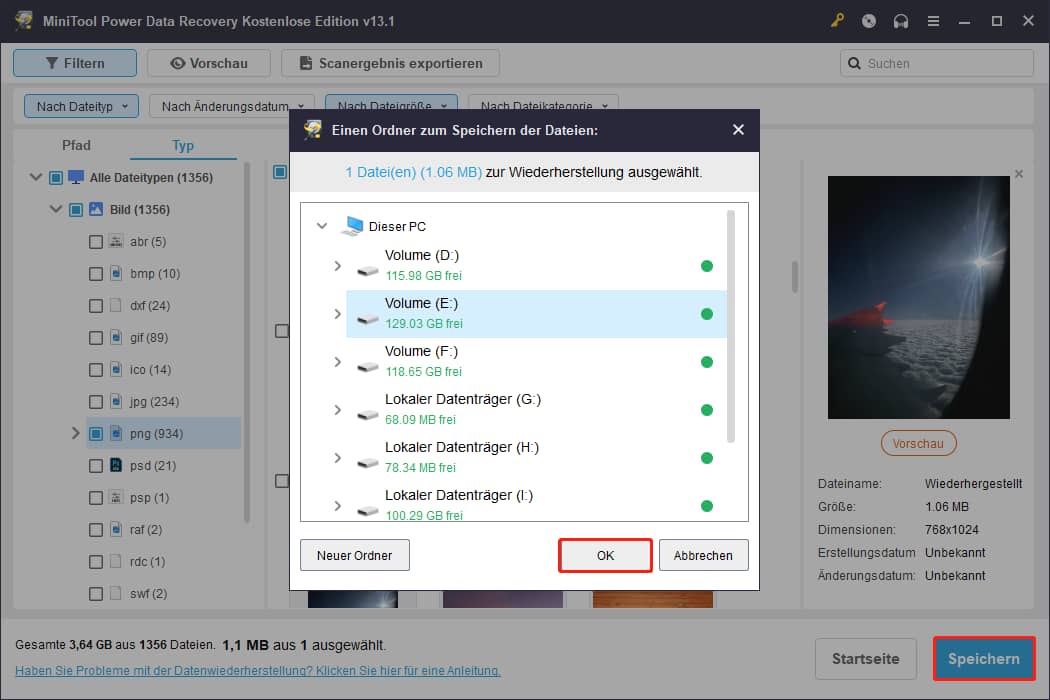Viewport: 1050px width, 700px height.
Task: Switch to the Pfad tab
Action: [76, 145]
